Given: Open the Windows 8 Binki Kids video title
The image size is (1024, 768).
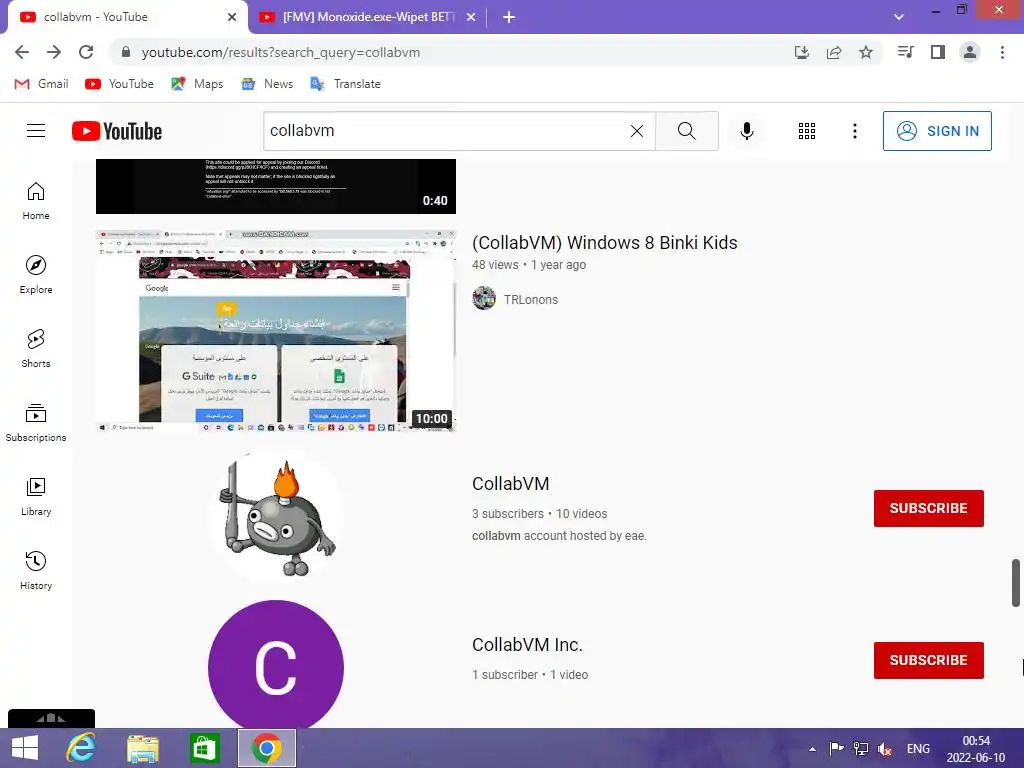Looking at the screenshot, I should tap(605, 243).
